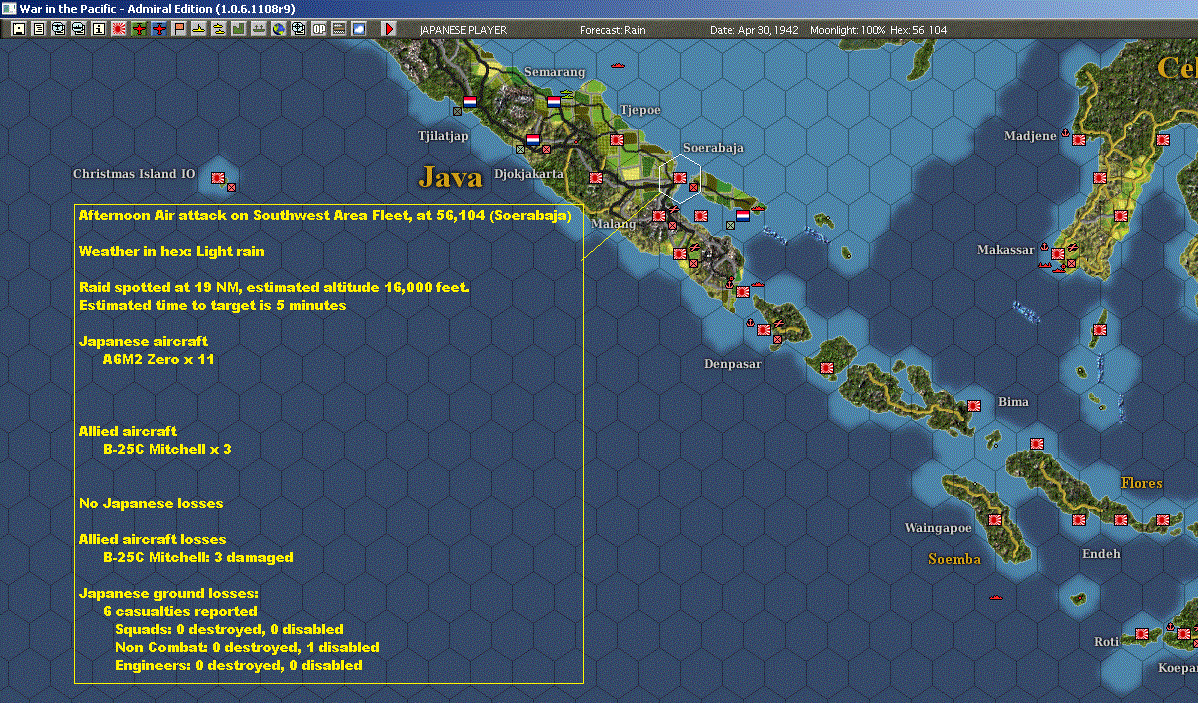Click 'Engineers: 0 destroyed, 0 disabled' line

tap(239, 666)
